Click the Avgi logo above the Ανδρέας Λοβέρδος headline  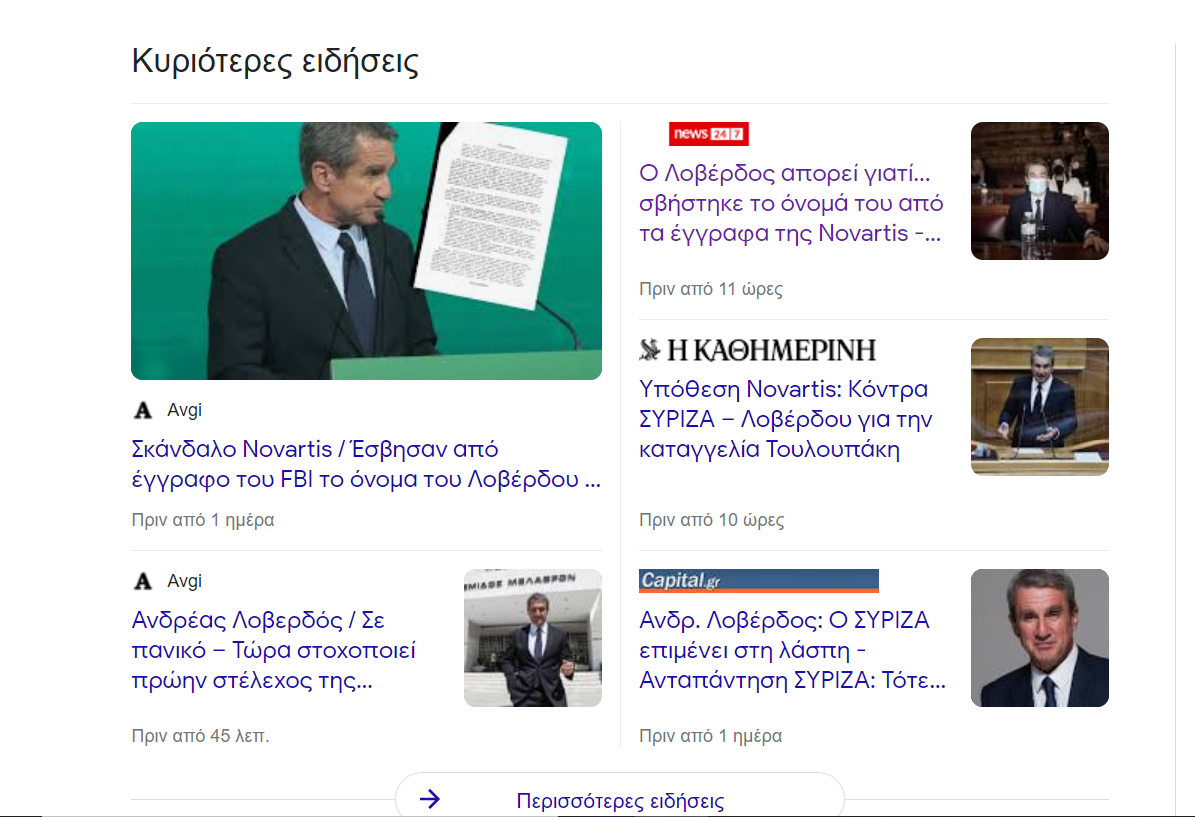point(143,581)
